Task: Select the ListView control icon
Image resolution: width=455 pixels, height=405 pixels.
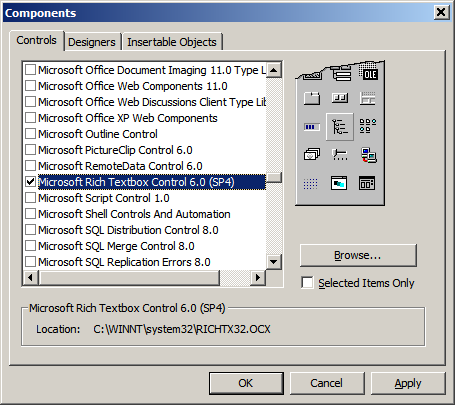Action: [x=368, y=126]
